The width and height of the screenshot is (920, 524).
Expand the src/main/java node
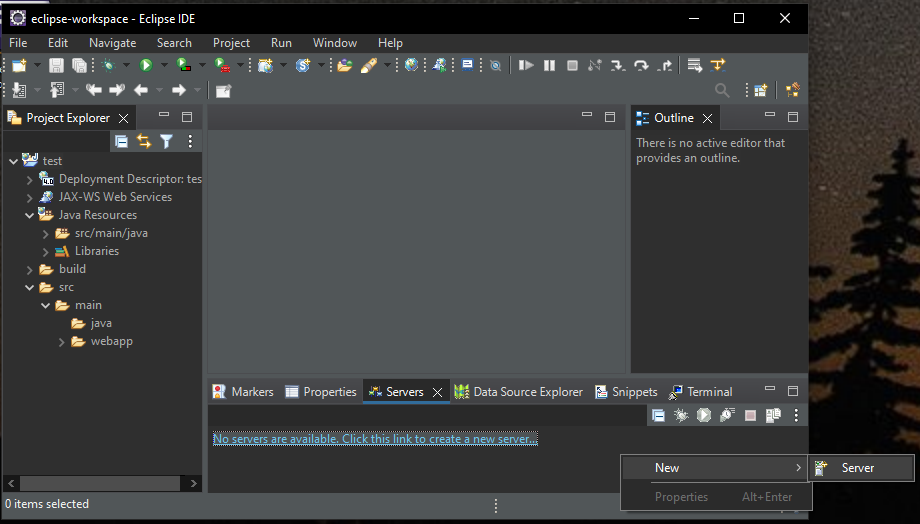pos(45,234)
